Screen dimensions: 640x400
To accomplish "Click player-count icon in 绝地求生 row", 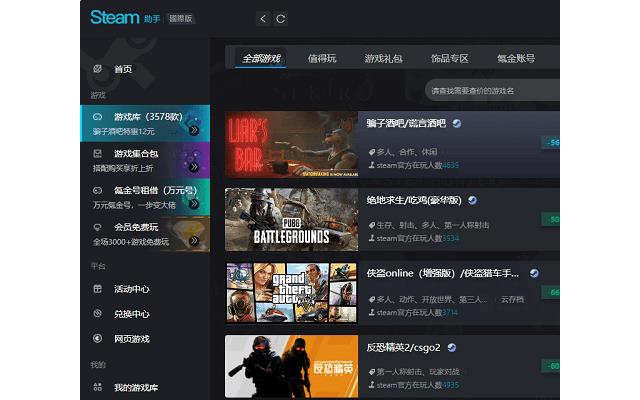I will [371, 238].
